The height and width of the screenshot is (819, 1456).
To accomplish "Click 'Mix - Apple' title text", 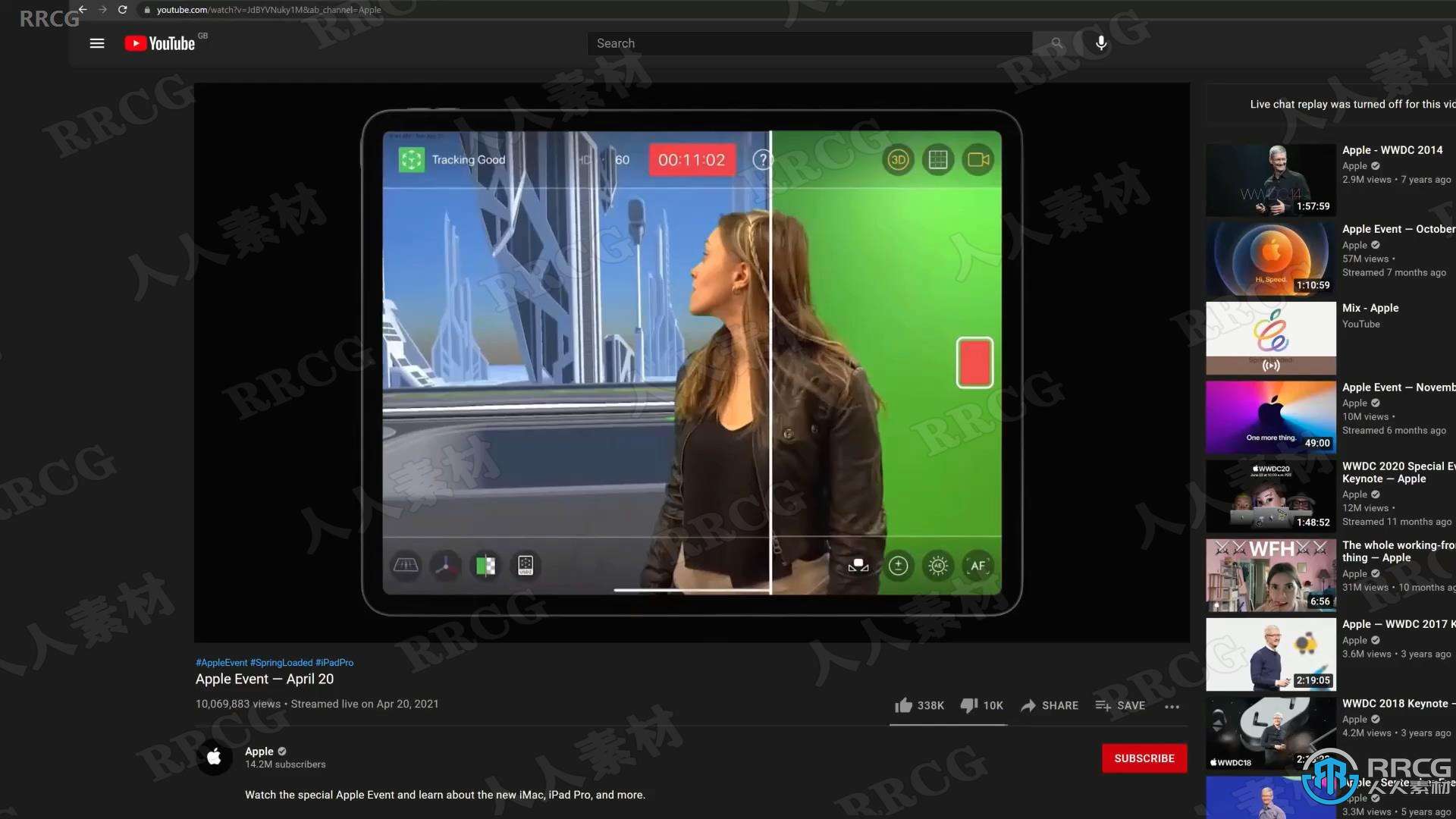I will tap(1370, 308).
